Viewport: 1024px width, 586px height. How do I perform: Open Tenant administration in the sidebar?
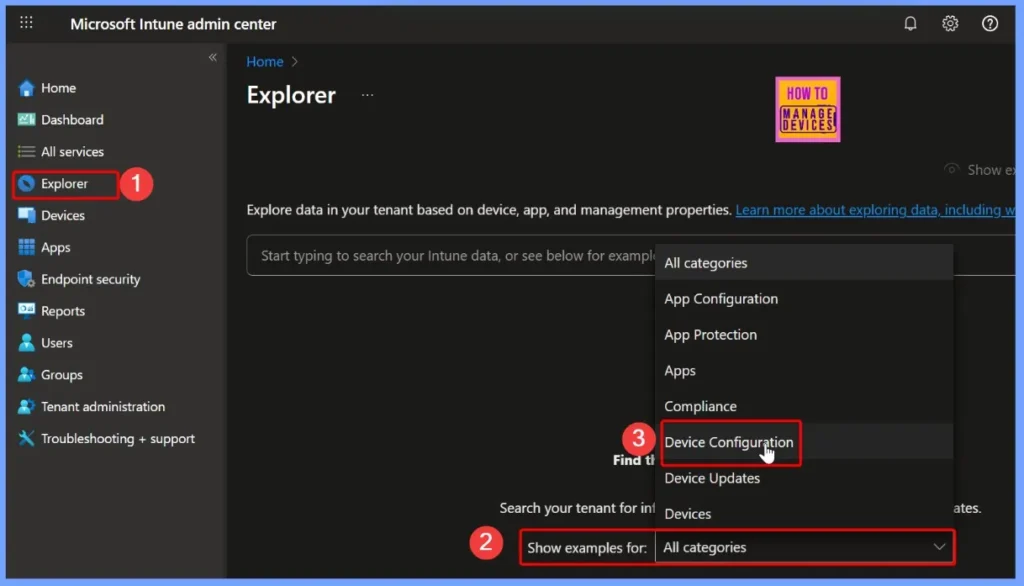coord(103,406)
